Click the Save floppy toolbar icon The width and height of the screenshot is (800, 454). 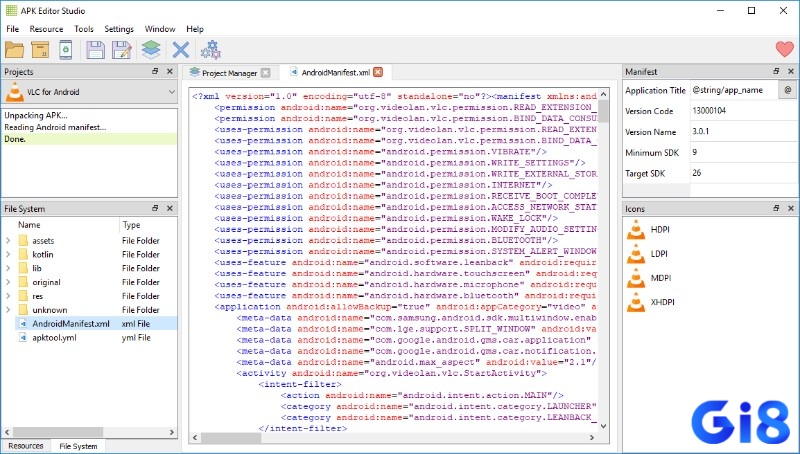pos(95,50)
